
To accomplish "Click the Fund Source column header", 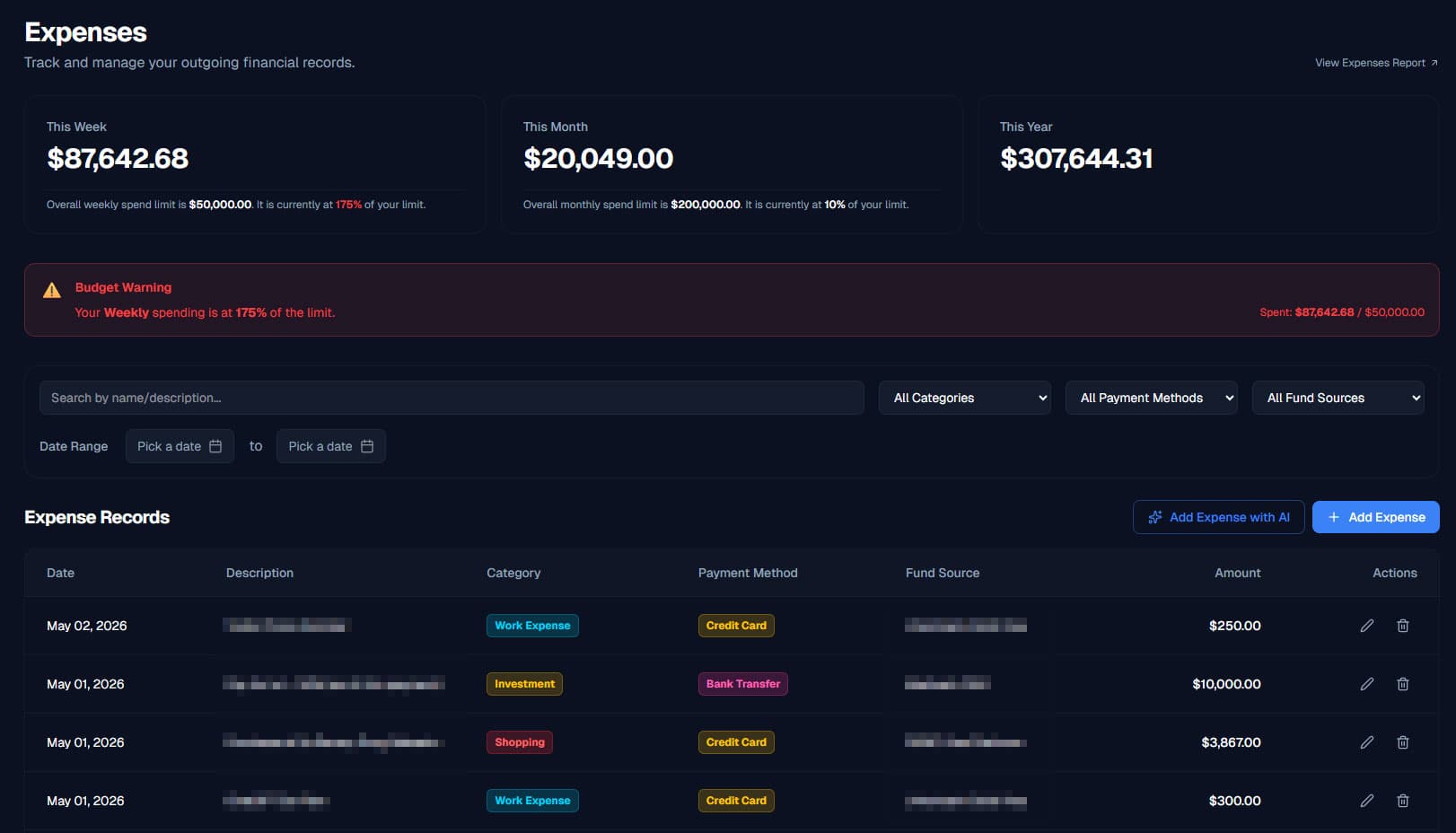I will click(943, 573).
